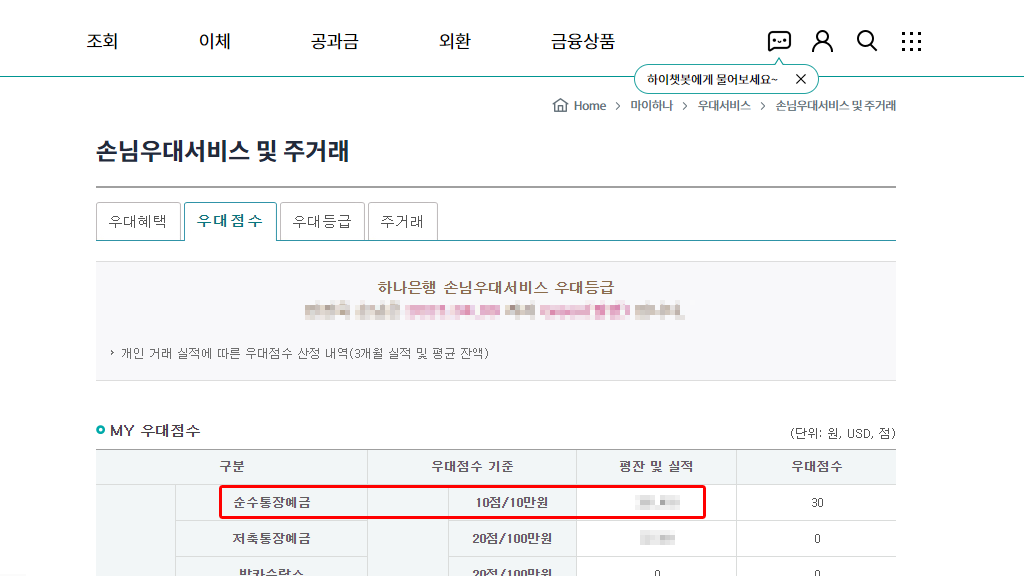Open the 조회 menu

(x=101, y=41)
